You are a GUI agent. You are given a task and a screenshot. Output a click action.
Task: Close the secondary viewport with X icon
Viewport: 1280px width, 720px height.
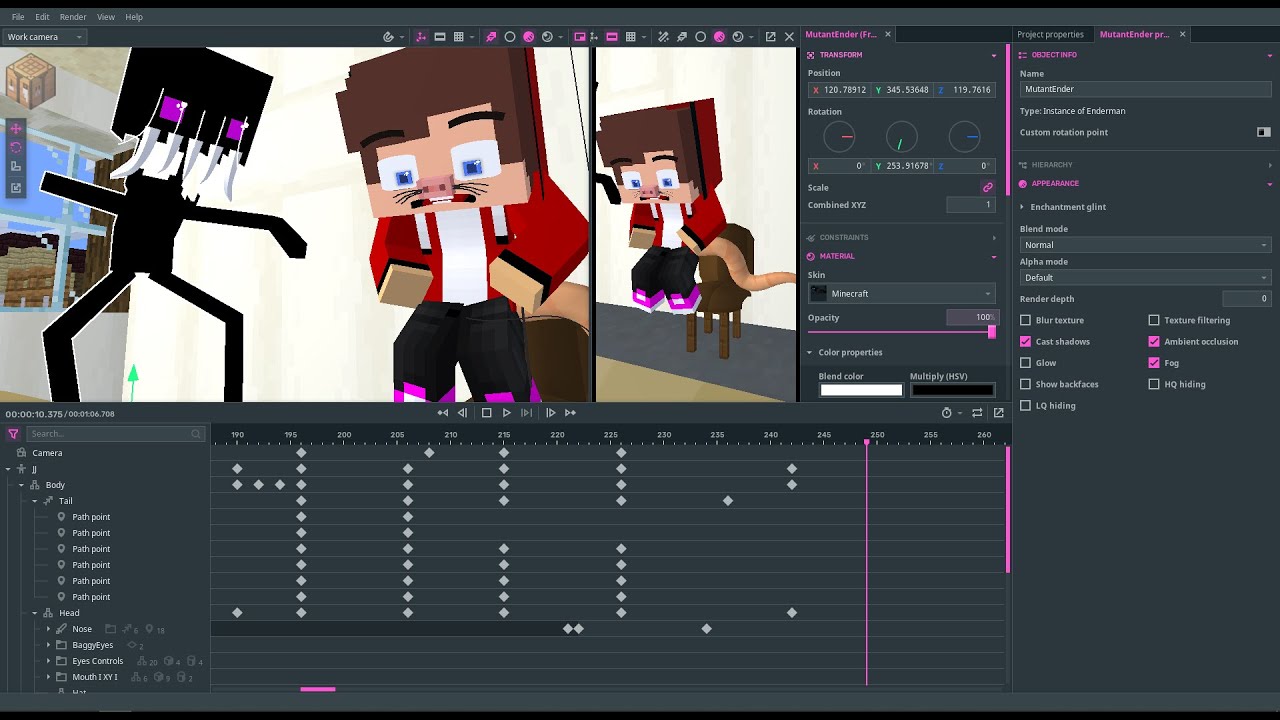[x=789, y=37]
